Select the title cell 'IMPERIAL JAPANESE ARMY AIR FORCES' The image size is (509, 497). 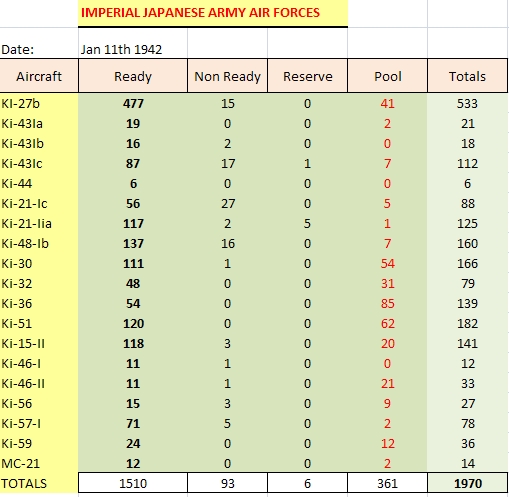point(213,13)
